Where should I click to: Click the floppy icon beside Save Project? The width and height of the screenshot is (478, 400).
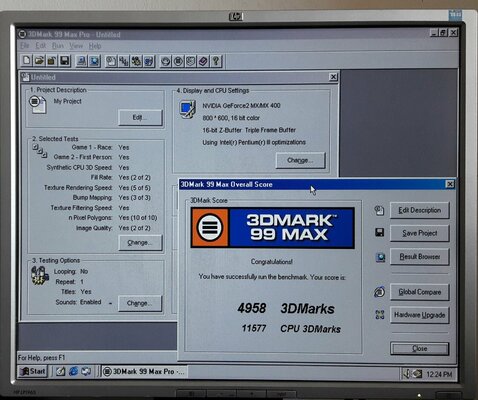coord(380,233)
